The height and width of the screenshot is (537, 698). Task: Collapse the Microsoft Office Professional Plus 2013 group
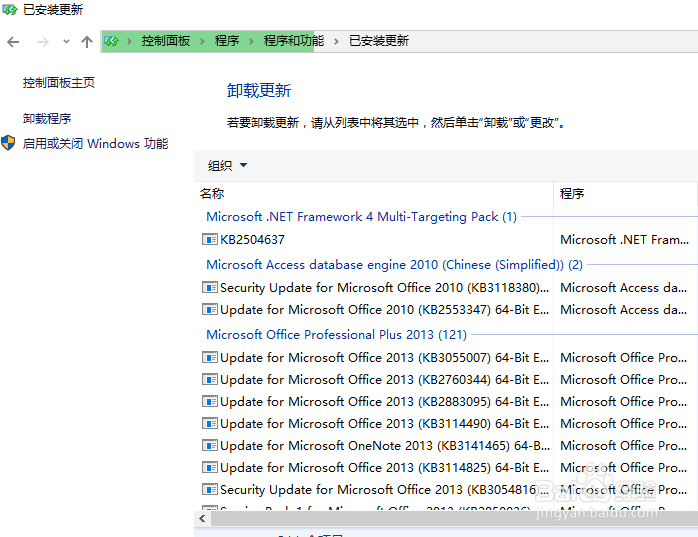point(337,334)
